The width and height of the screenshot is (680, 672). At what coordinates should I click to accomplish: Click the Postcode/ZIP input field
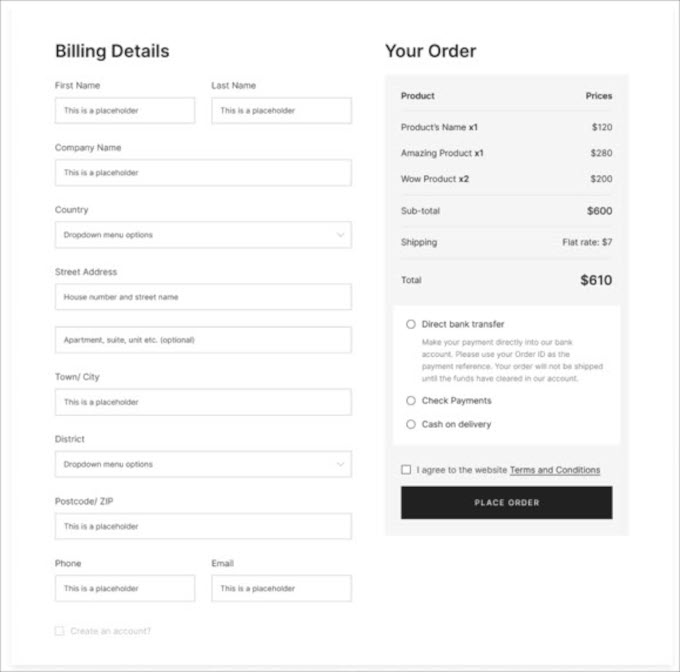tap(203, 526)
